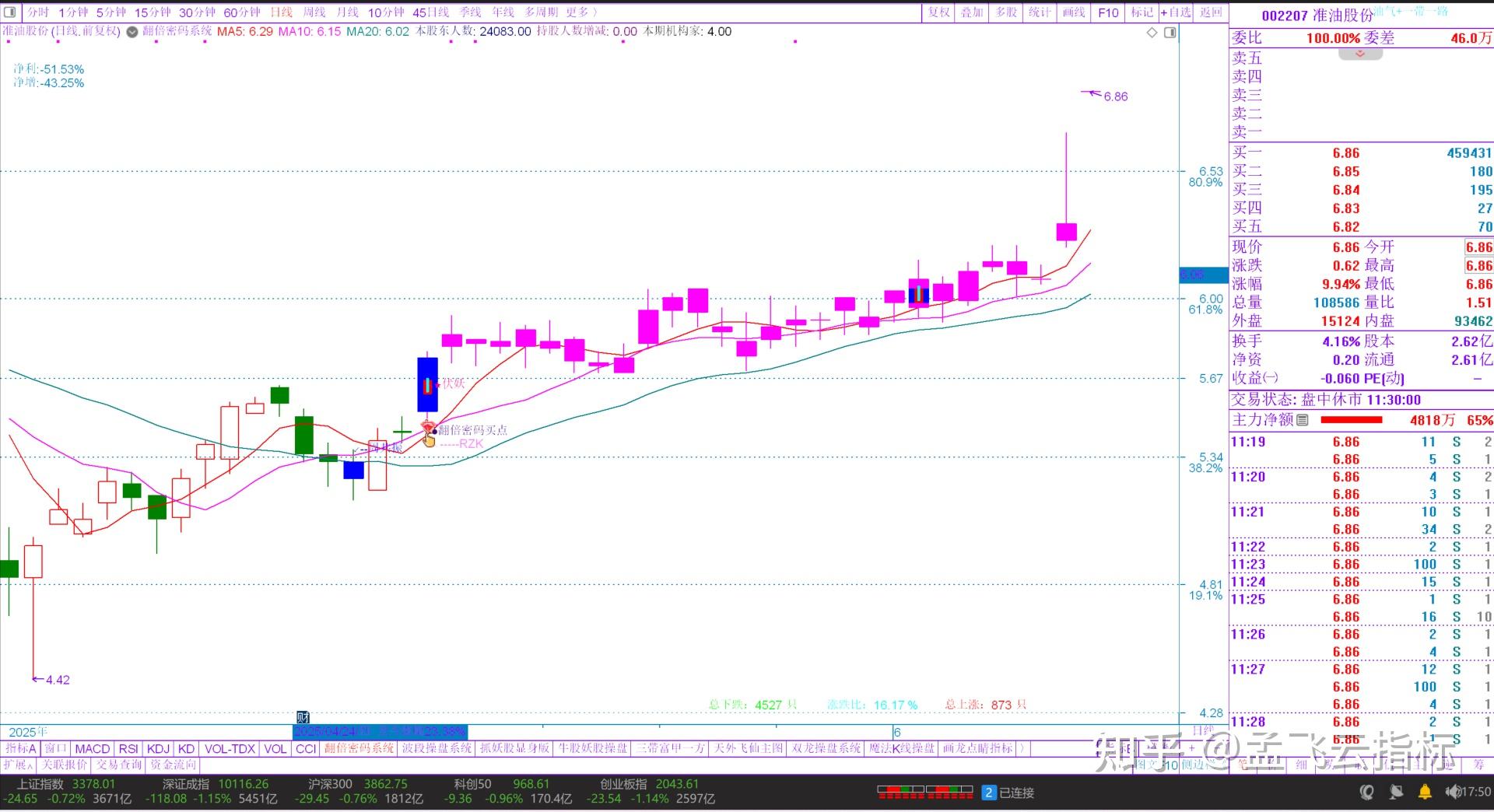The width and height of the screenshot is (1494, 812).
Task: Select the 季线 quarterly period
Action: click(x=471, y=12)
